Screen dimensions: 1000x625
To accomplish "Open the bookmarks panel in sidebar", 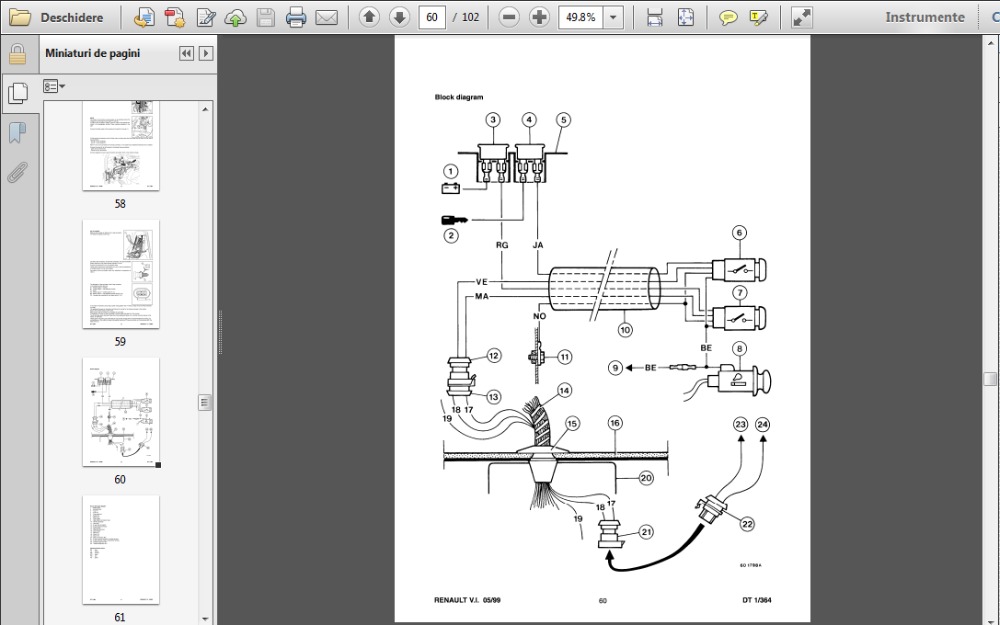I will tap(17, 132).
